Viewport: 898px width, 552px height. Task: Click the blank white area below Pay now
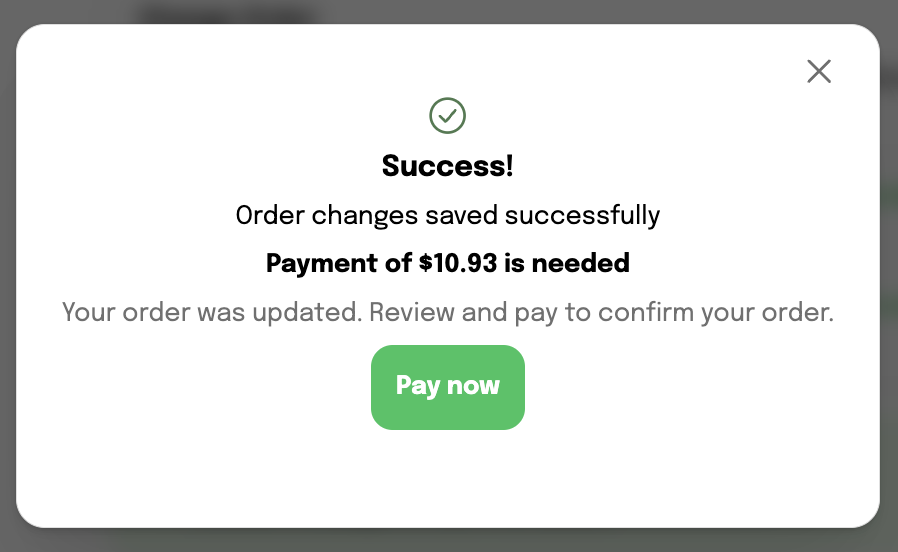[448, 478]
